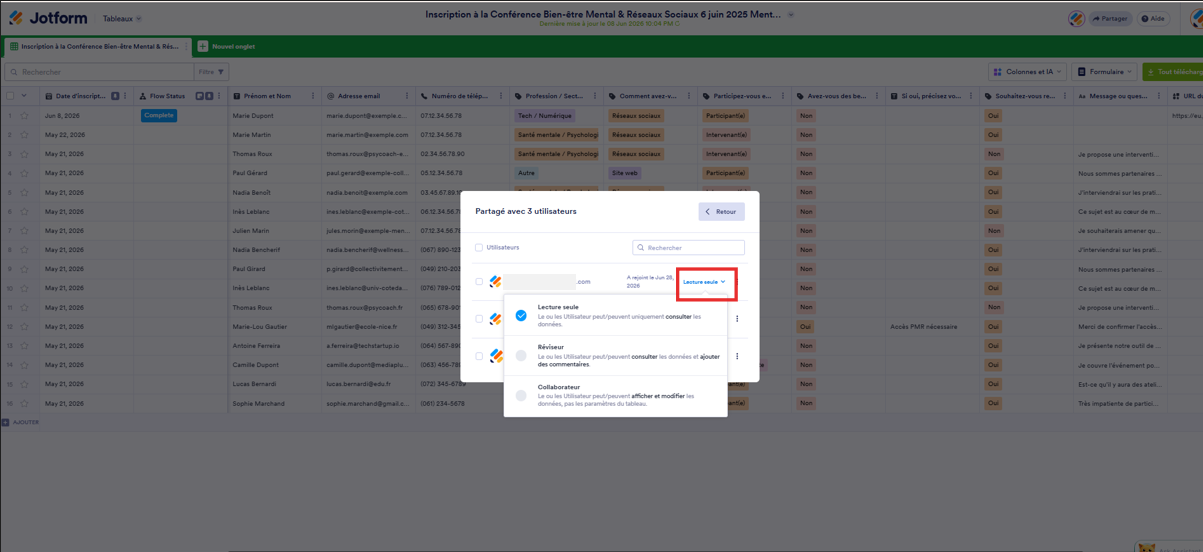Click the third shared user's Jotform avatar
1203x552 pixels.
point(495,356)
